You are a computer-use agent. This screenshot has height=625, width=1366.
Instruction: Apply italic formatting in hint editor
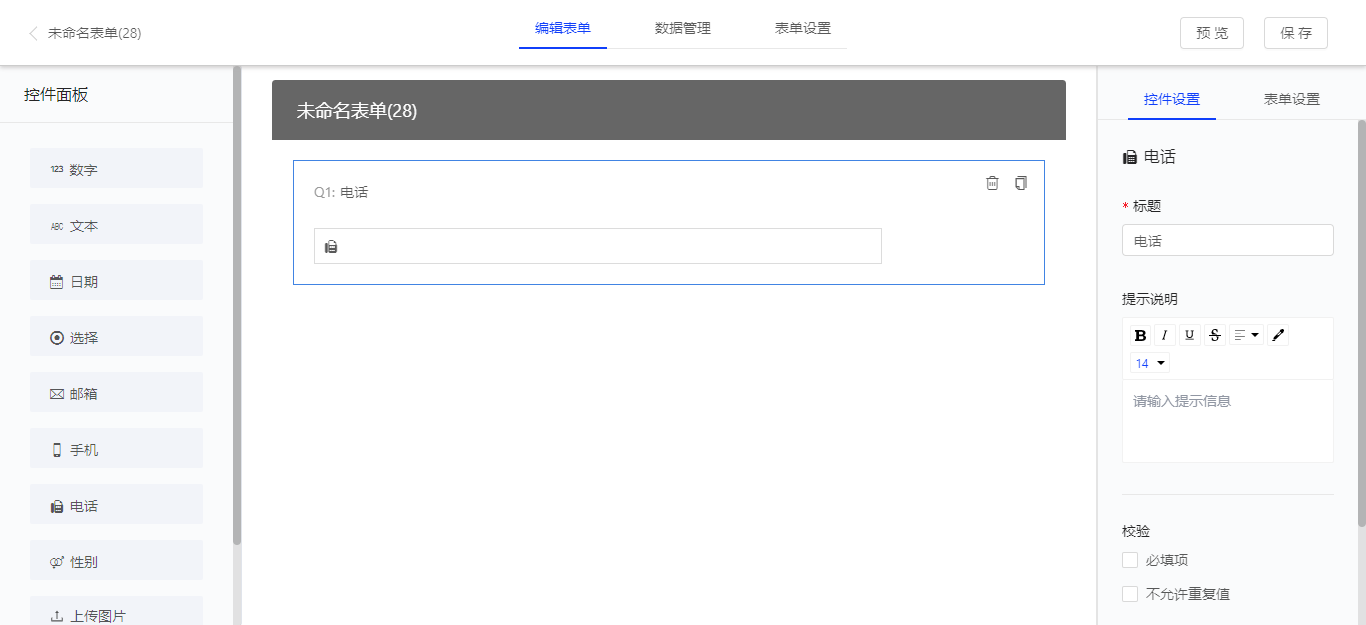coord(1165,336)
